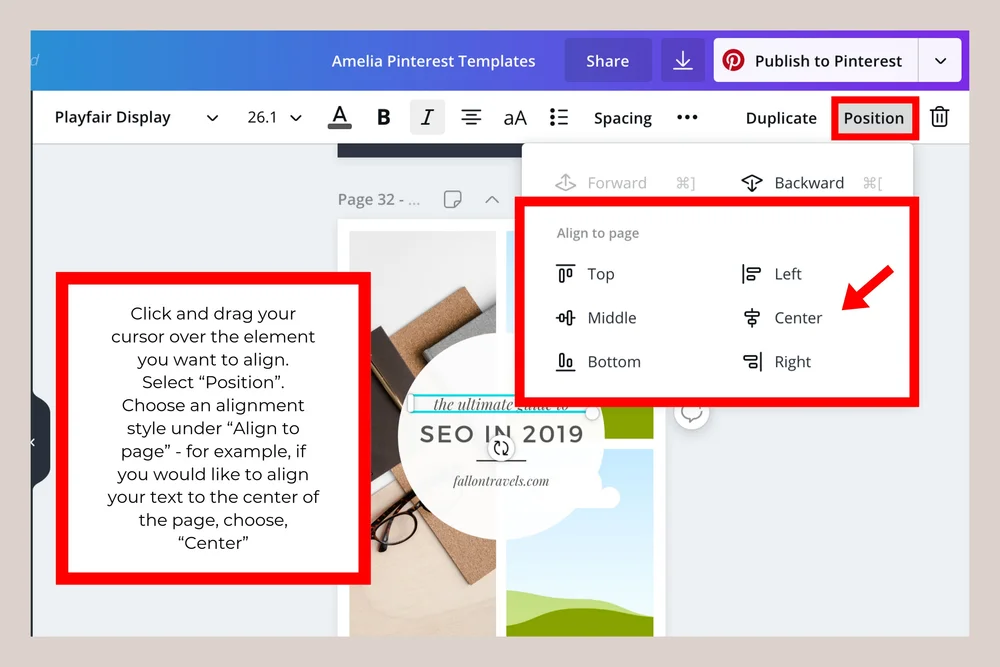Delete the element with the trash icon
1000x667 pixels.
click(x=939, y=117)
